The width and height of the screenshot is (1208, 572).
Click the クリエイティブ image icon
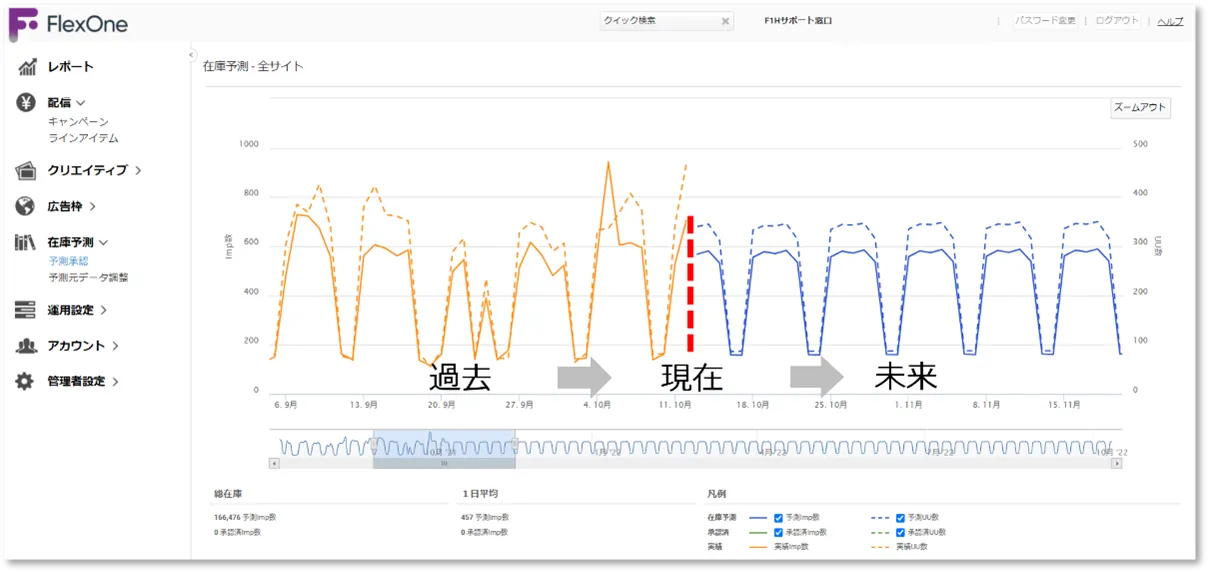[x=27, y=170]
